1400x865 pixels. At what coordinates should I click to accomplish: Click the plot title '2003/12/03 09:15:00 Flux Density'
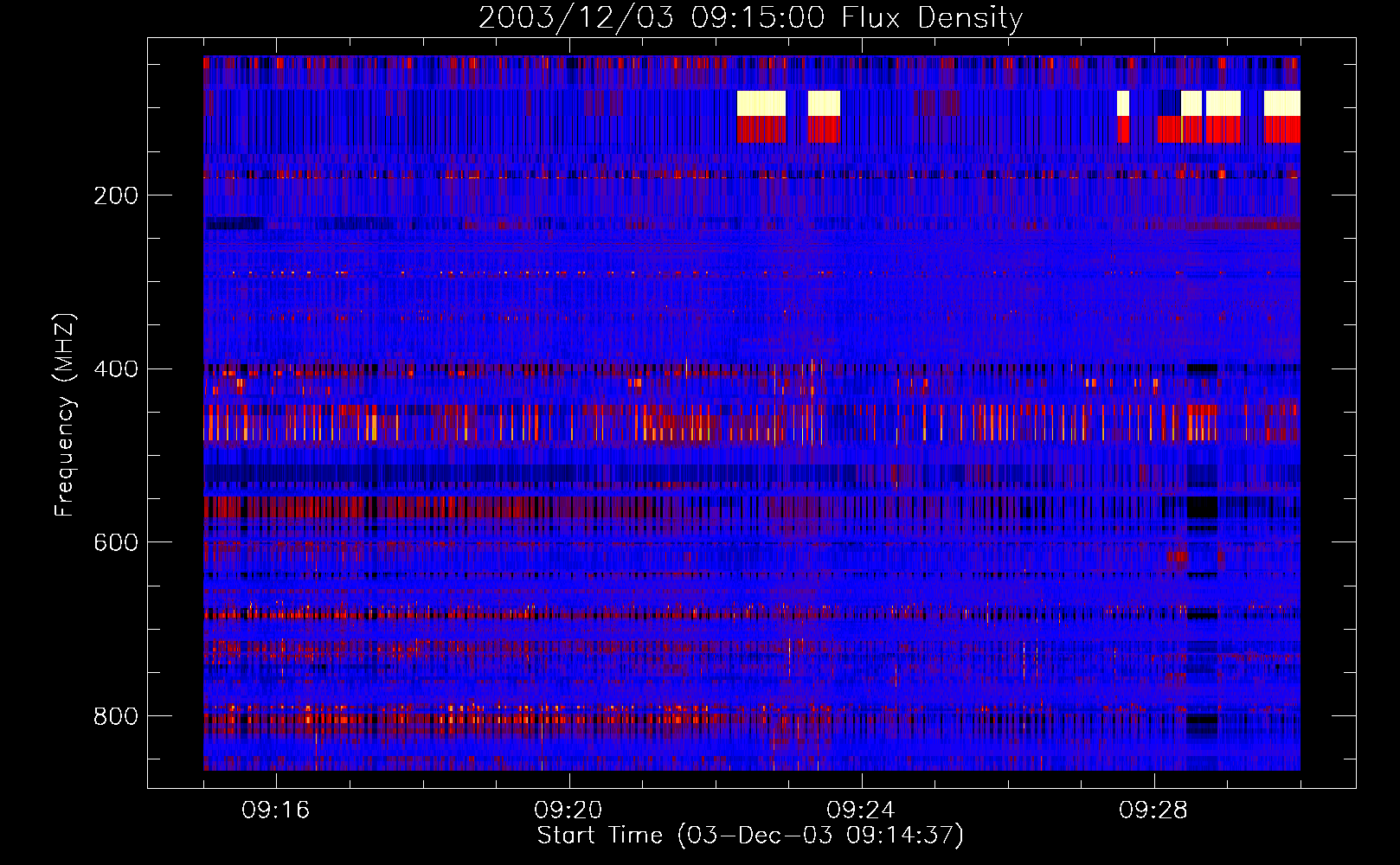pyautogui.click(x=750, y=17)
